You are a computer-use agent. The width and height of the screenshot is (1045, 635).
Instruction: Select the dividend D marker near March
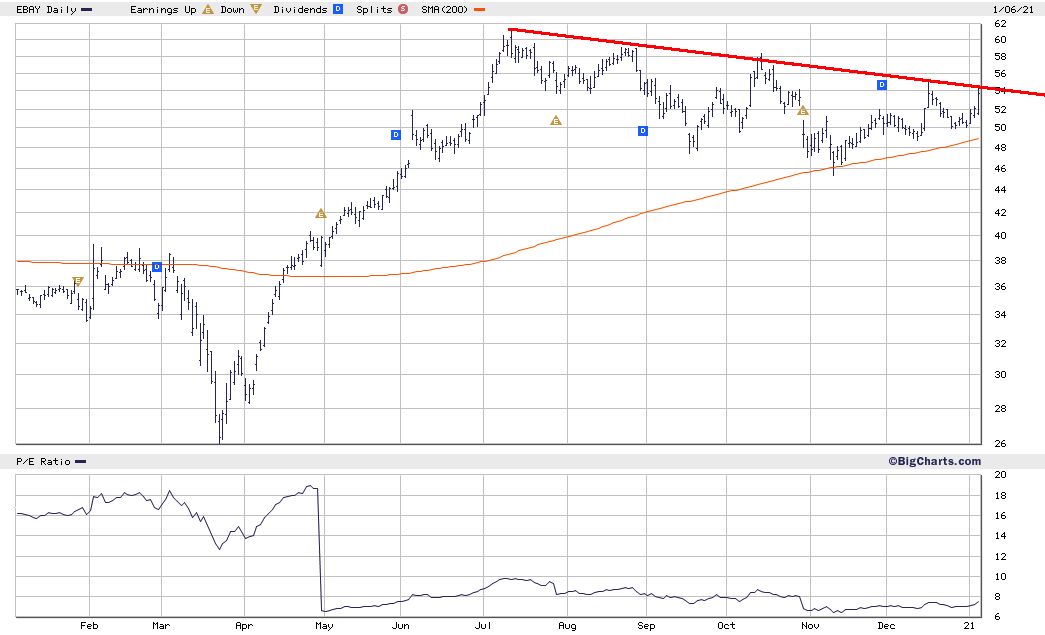[x=157, y=267]
